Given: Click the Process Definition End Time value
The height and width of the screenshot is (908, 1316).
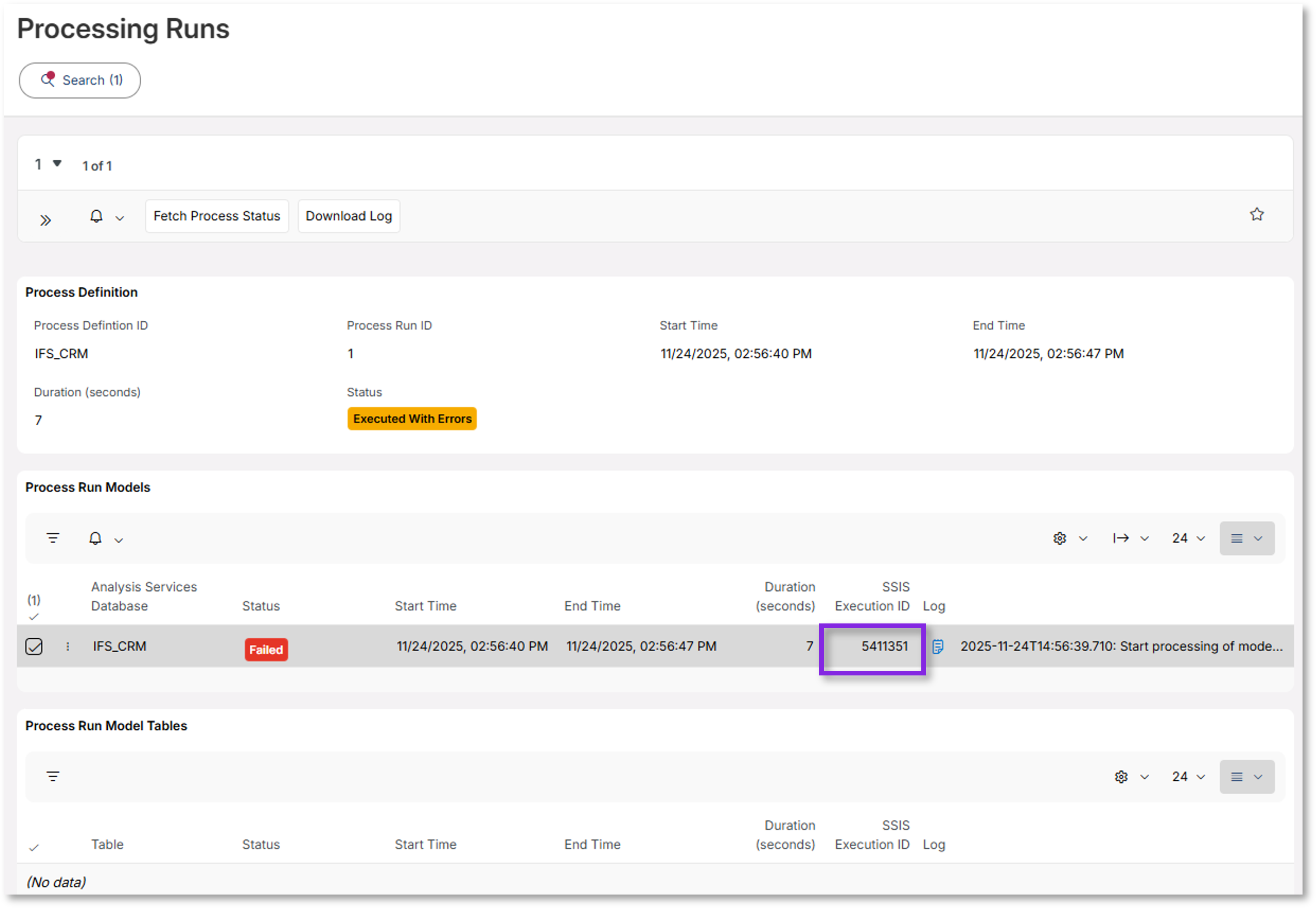Looking at the screenshot, I should [1048, 354].
